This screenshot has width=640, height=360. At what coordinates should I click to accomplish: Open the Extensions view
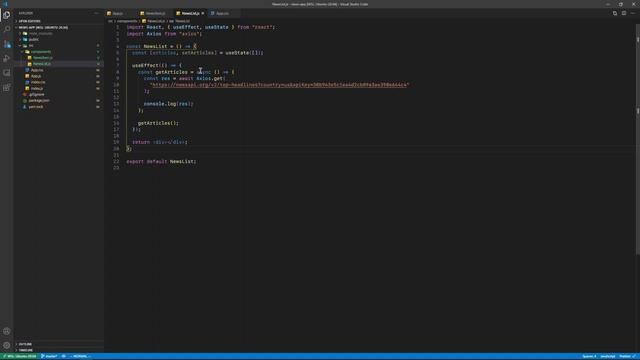point(7,87)
